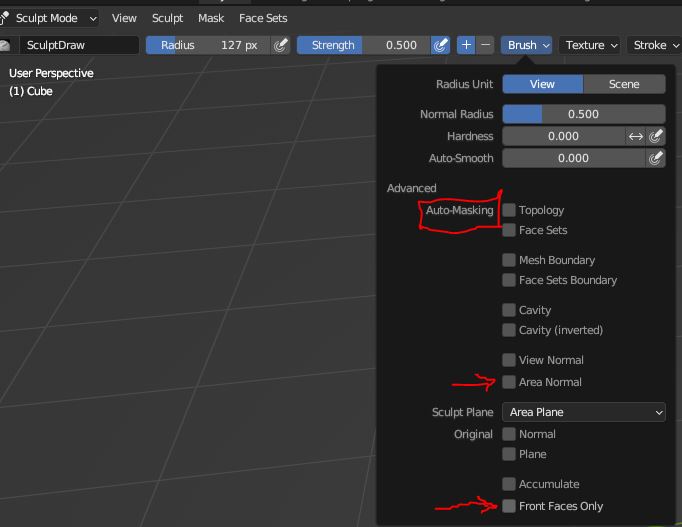Click the SculptDraw brush name field
Screen dimensions: 682x527
(80, 45)
